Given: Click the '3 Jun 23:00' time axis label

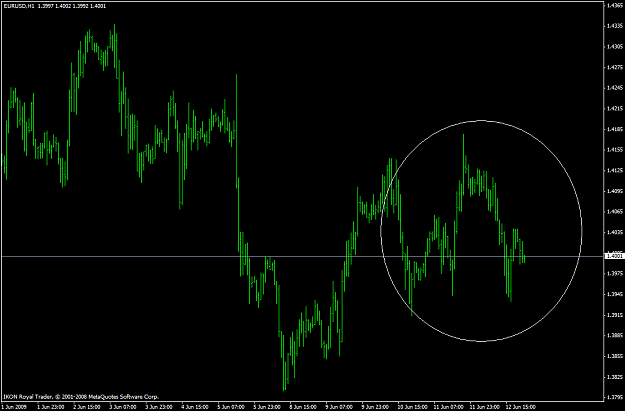Looking at the screenshot, I should coord(159,407).
